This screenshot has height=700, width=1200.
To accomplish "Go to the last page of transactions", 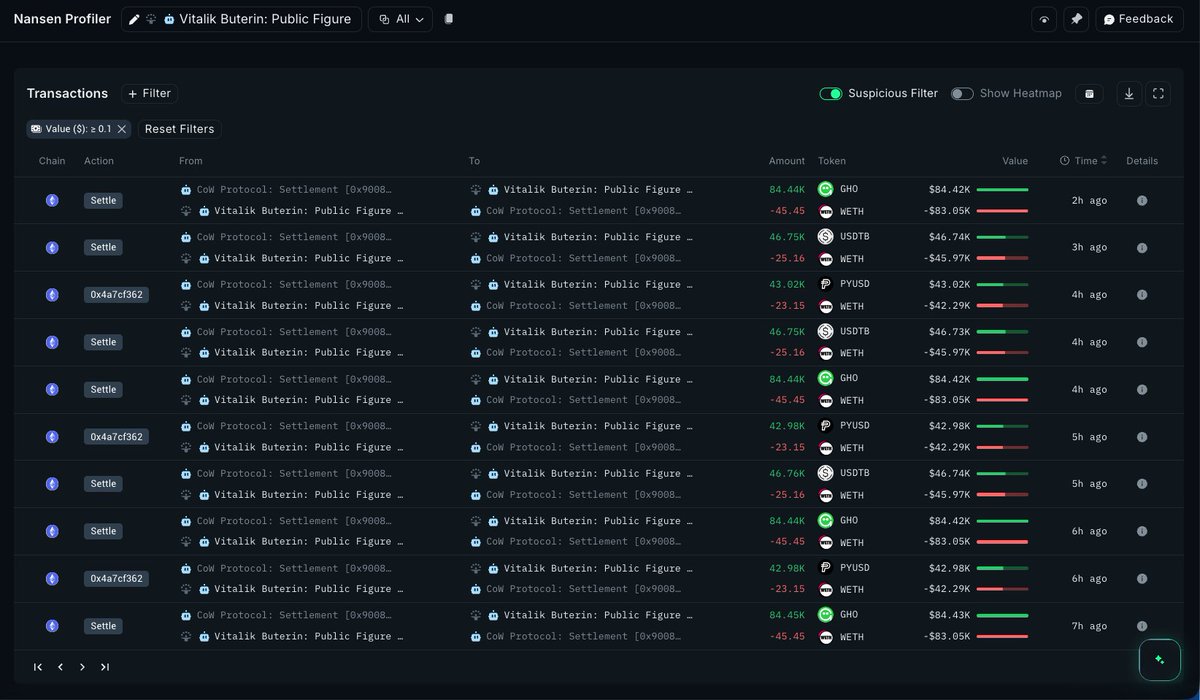I will (x=105, y=667).
